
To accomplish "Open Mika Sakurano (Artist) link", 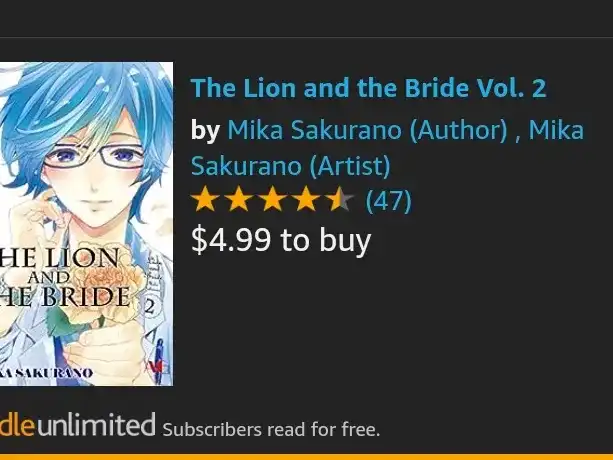I will (387, 148).
